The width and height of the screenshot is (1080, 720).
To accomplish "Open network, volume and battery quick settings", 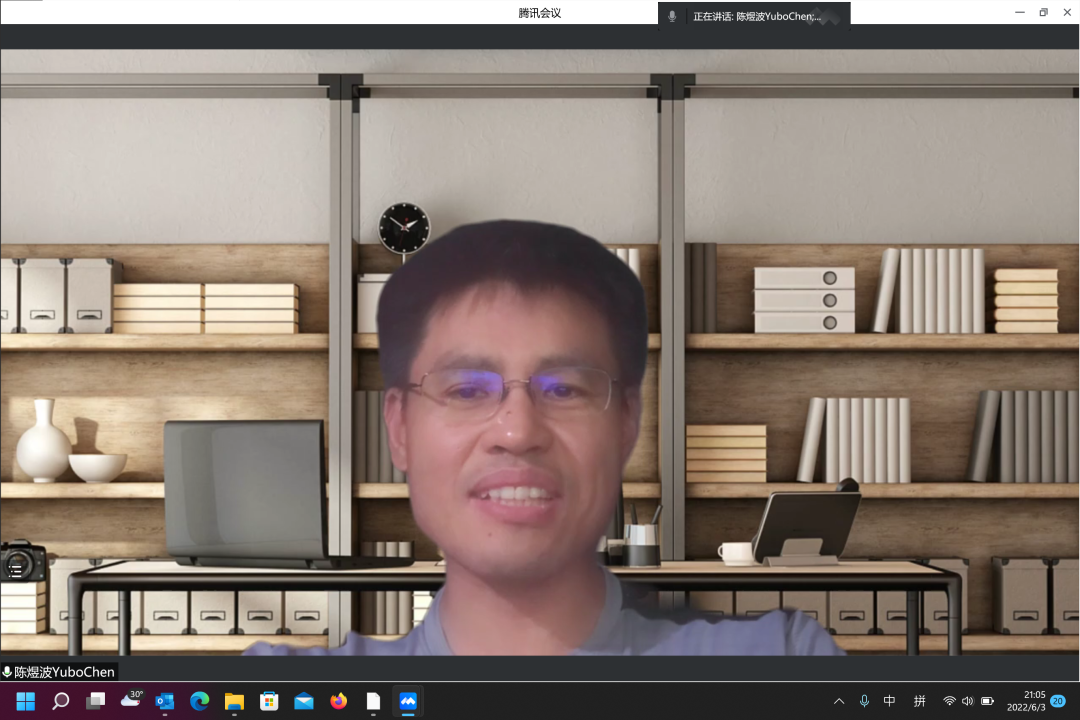I will tap(968, 701).
